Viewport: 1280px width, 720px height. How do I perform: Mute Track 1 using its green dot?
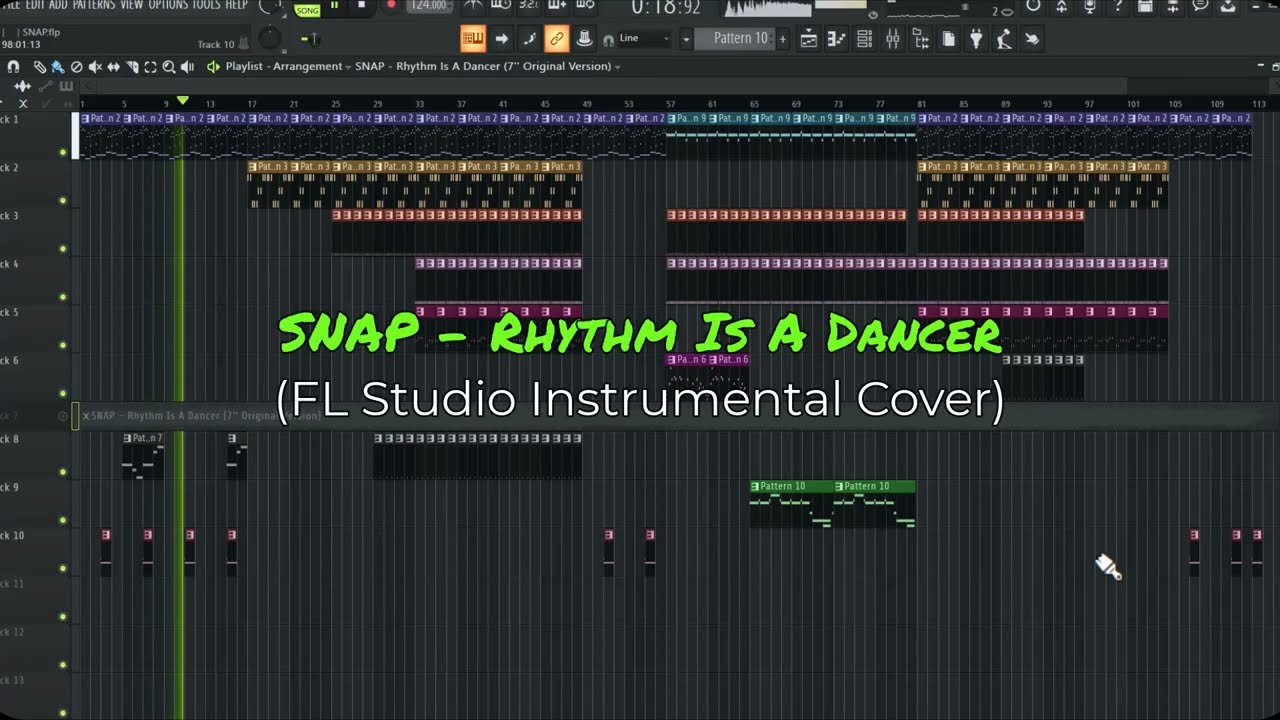[x=63, y=152]
